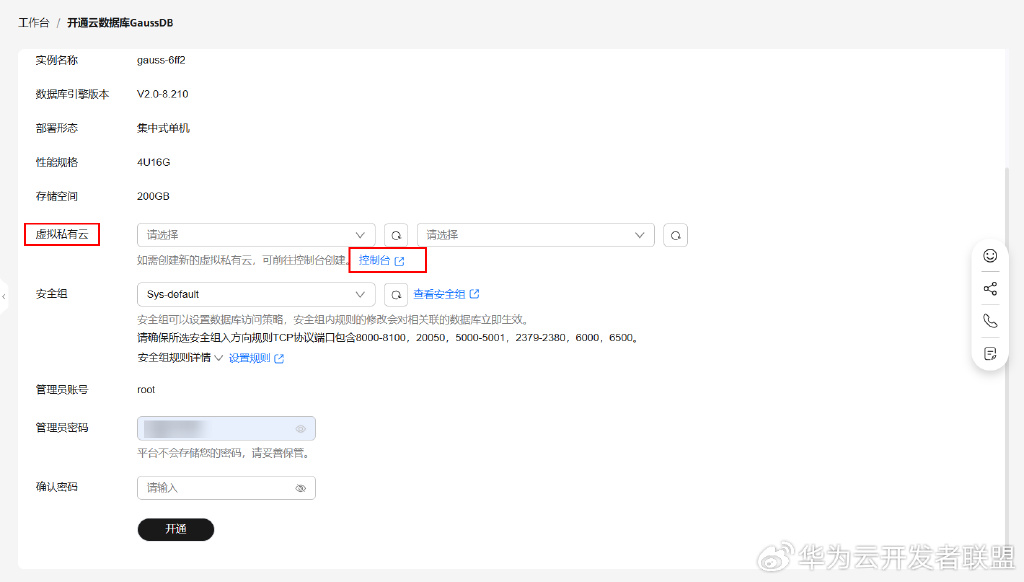Click the 开通 button

(176, 529)
